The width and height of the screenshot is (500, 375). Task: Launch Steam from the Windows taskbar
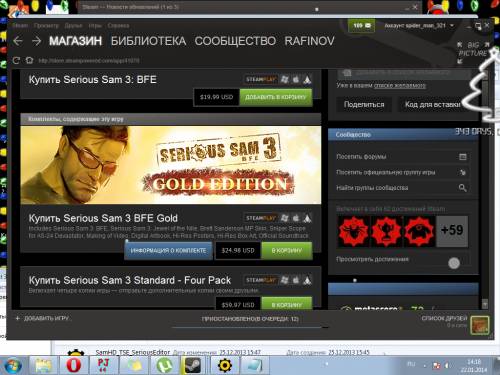(193, 365)
